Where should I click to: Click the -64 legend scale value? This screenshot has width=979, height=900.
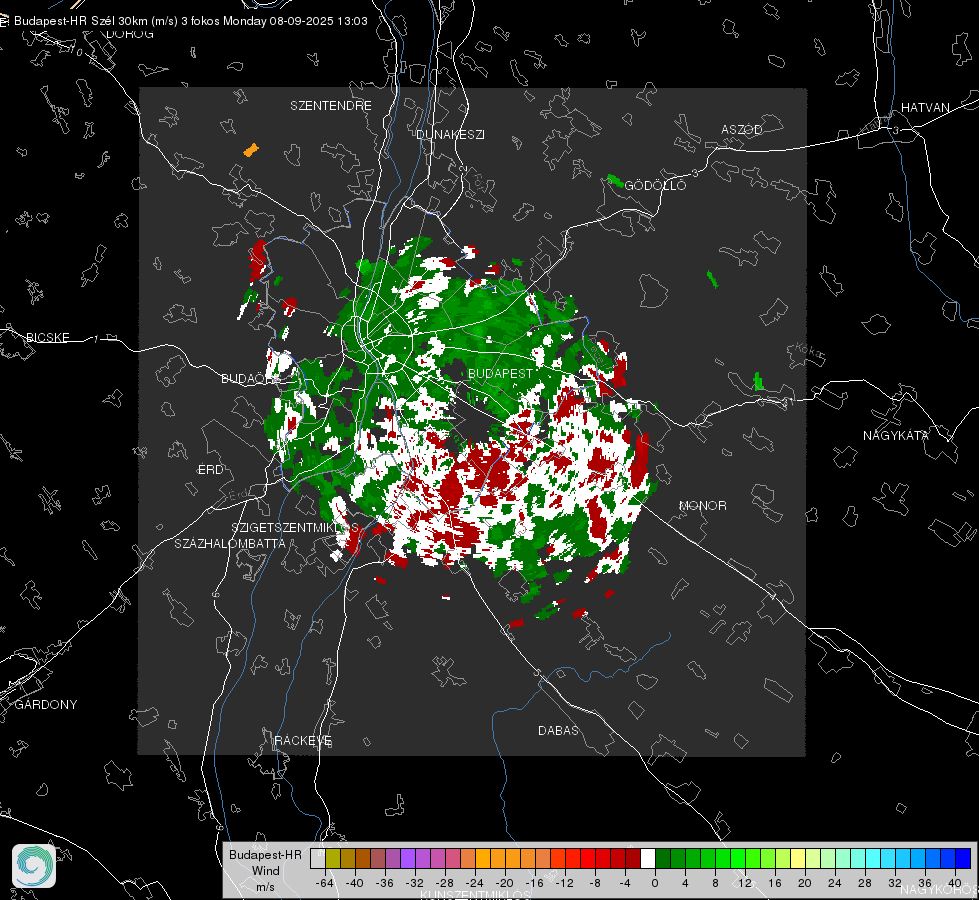(x=325, y=883)
